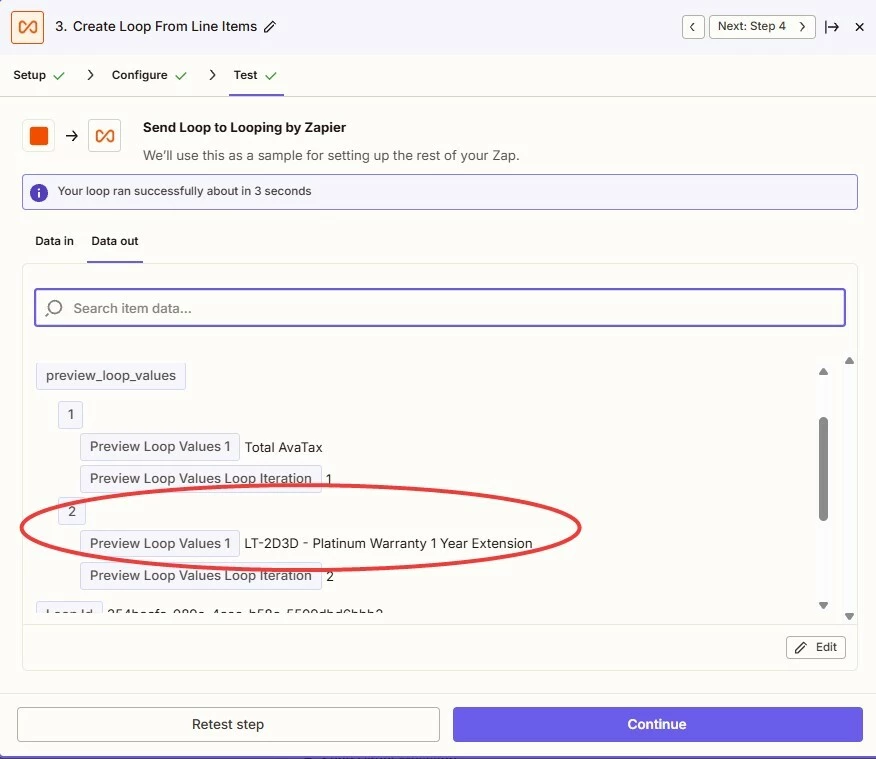
Task: Click Total AvaTax value
Action: tap(283, 447)
